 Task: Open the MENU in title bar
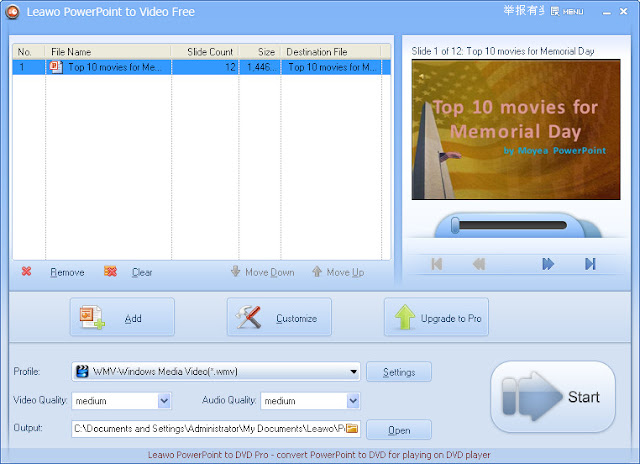(x=567, y=11)
